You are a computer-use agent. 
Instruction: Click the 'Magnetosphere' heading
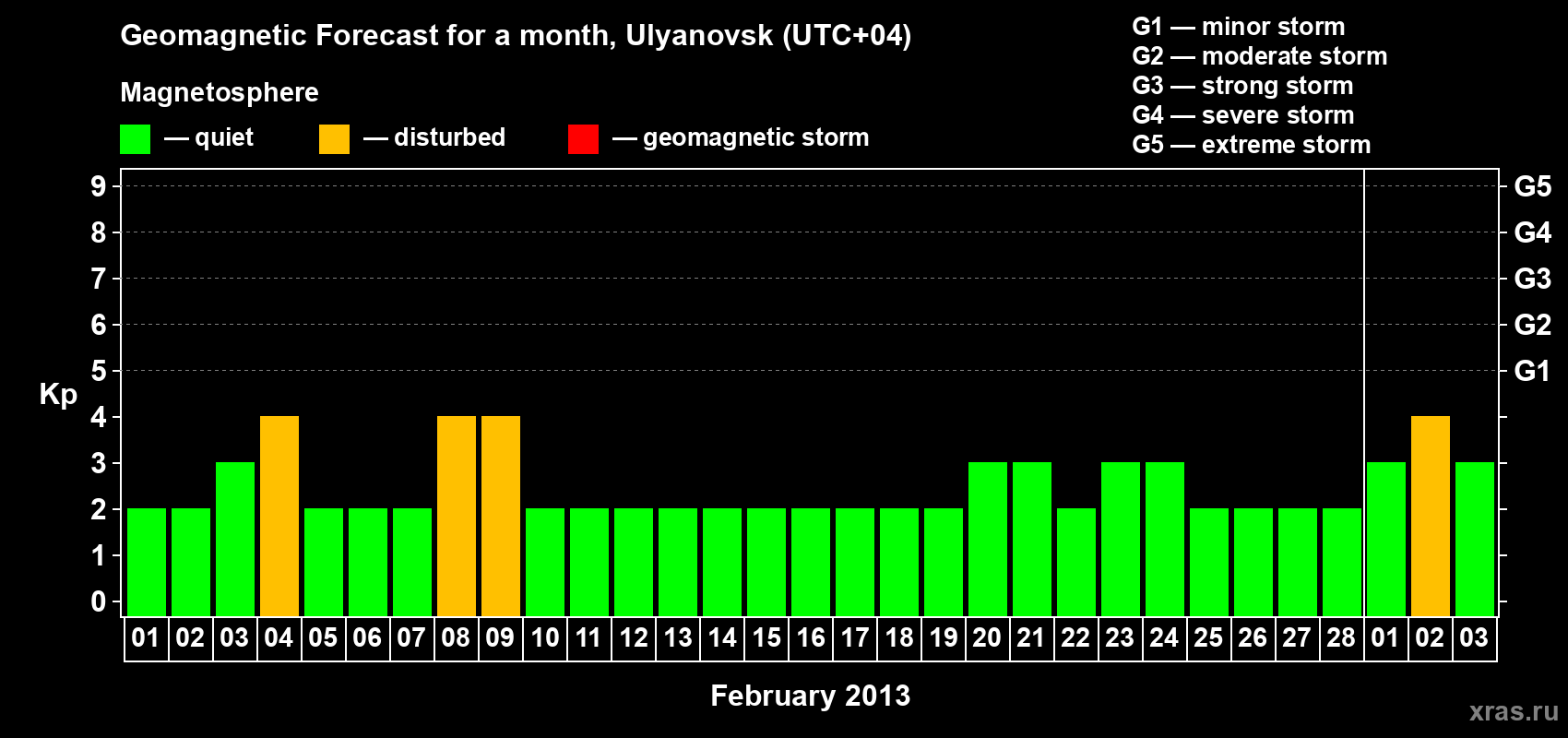tap(220, 92)
